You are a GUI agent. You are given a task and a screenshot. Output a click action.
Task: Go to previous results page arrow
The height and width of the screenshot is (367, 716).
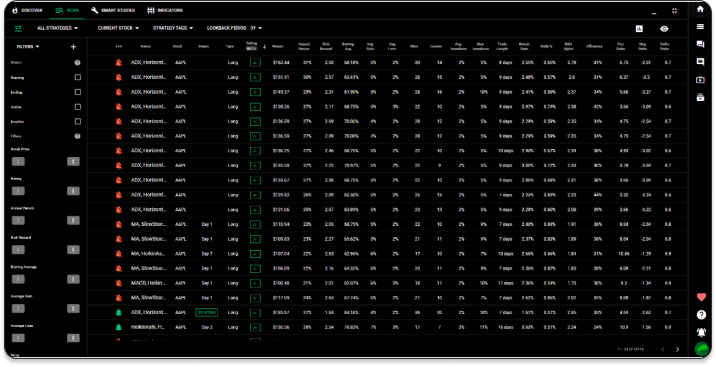pos(663,349)
